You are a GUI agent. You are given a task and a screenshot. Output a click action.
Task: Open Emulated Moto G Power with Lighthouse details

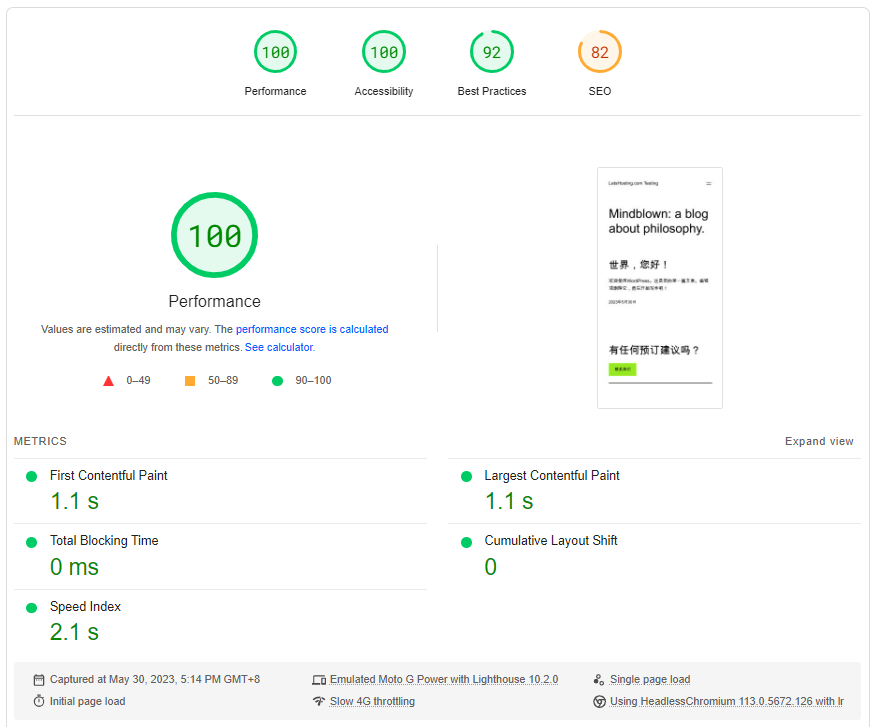[444, 679]
